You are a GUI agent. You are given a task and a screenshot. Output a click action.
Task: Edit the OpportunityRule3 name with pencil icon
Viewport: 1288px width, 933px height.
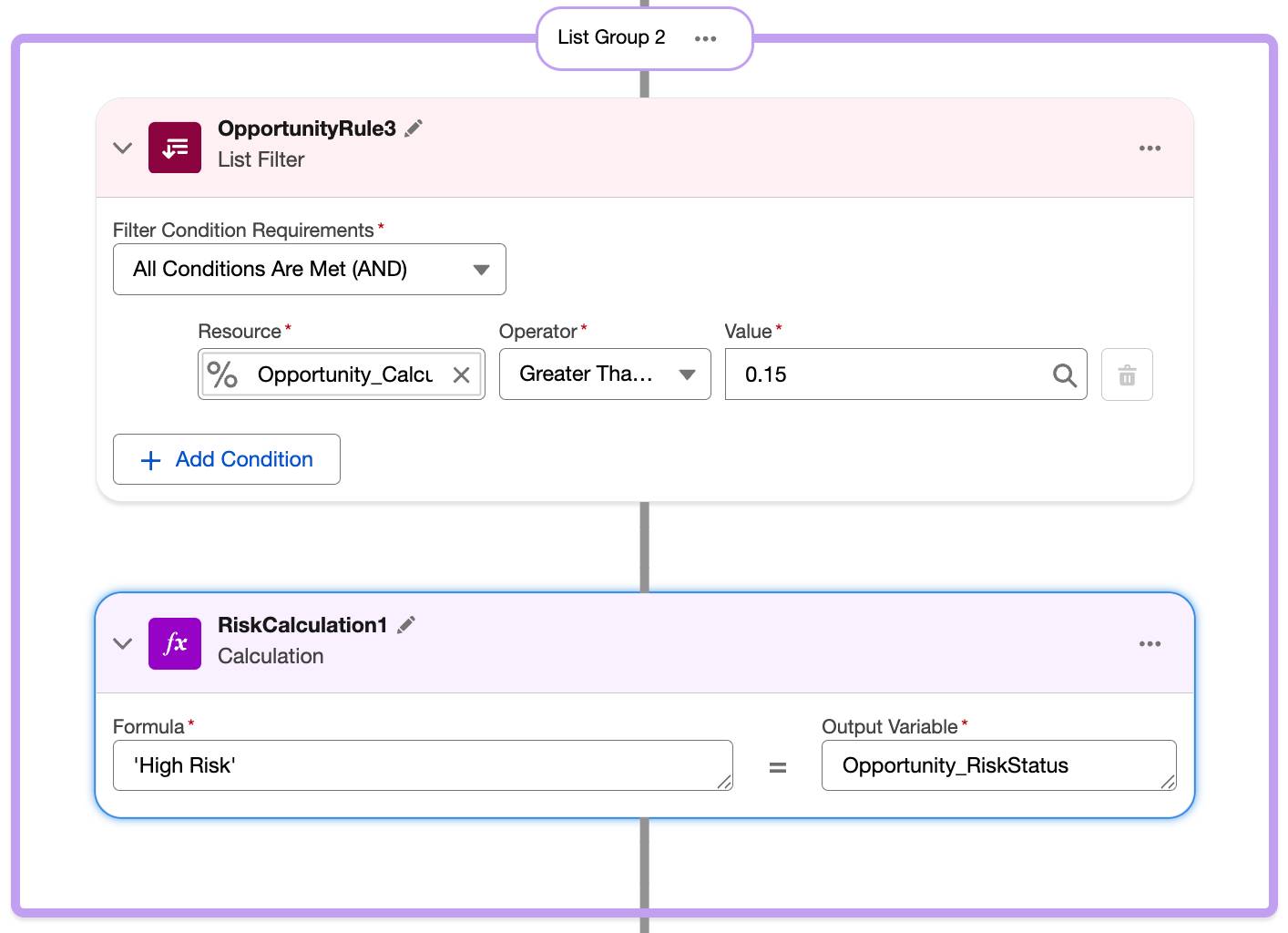coord(414,128)
